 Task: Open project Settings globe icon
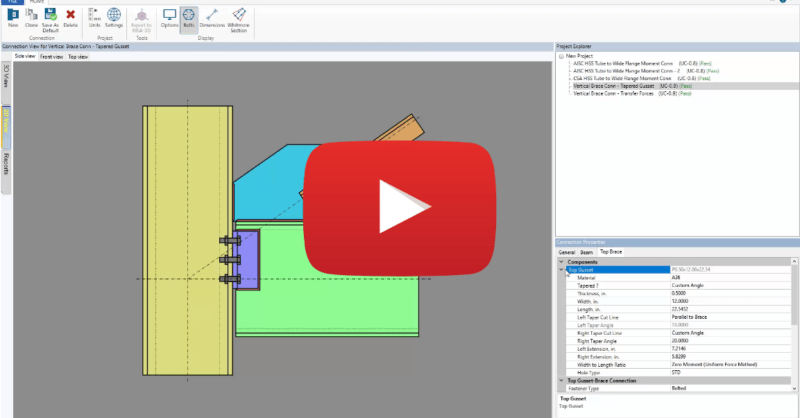coord(114,17)
